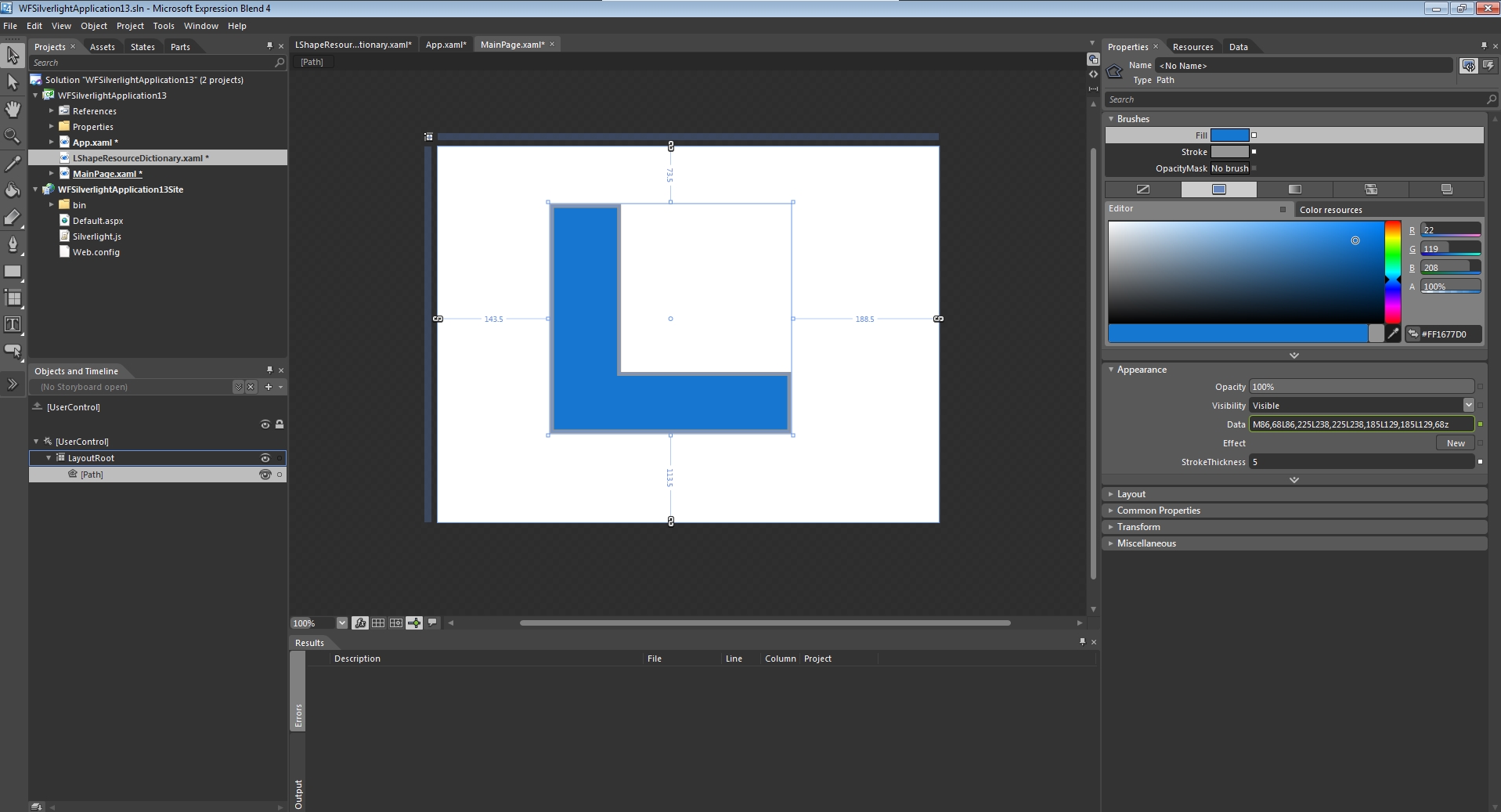
Task: Pick the Eyedropper tool in the toolbar
Action: [13, 163]
